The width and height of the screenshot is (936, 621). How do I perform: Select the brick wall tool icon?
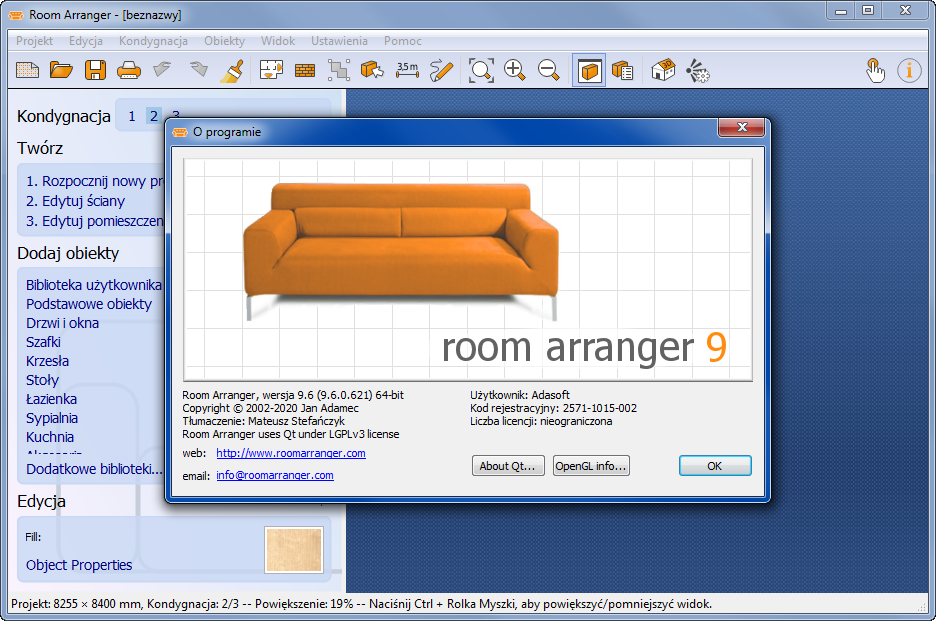(x=305, y=71)
